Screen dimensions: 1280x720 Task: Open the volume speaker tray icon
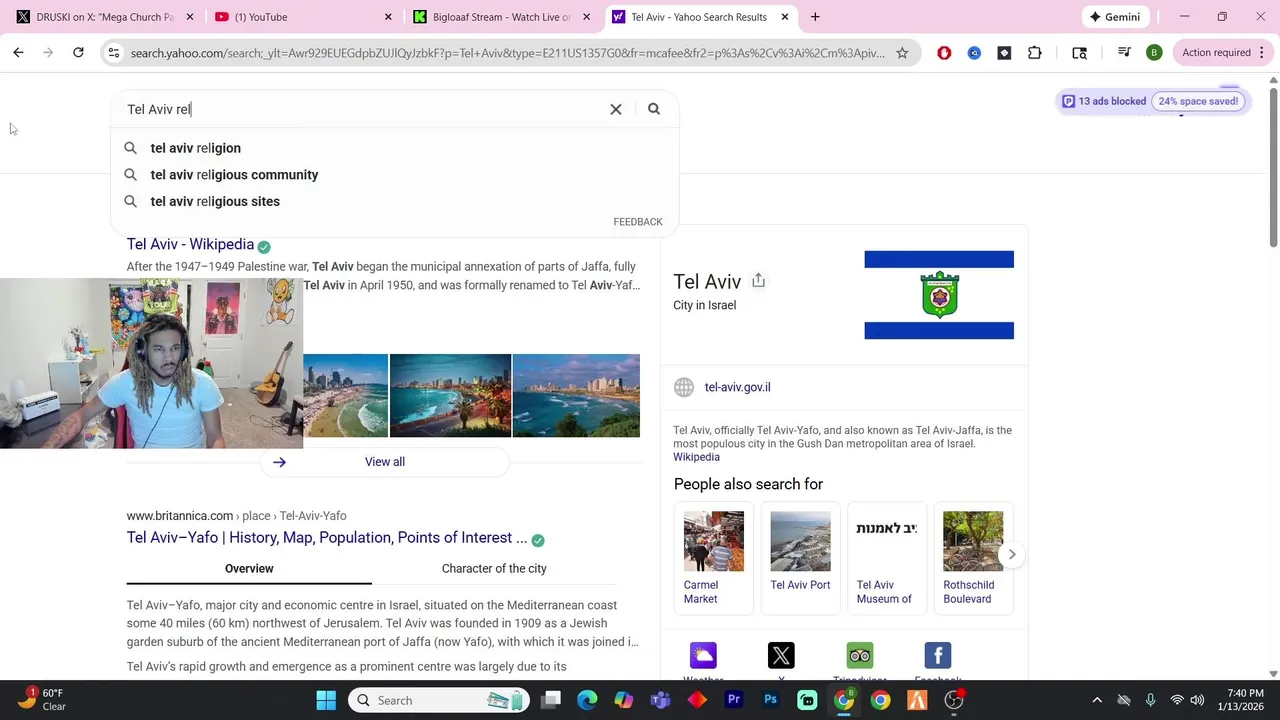(1197, 700)
